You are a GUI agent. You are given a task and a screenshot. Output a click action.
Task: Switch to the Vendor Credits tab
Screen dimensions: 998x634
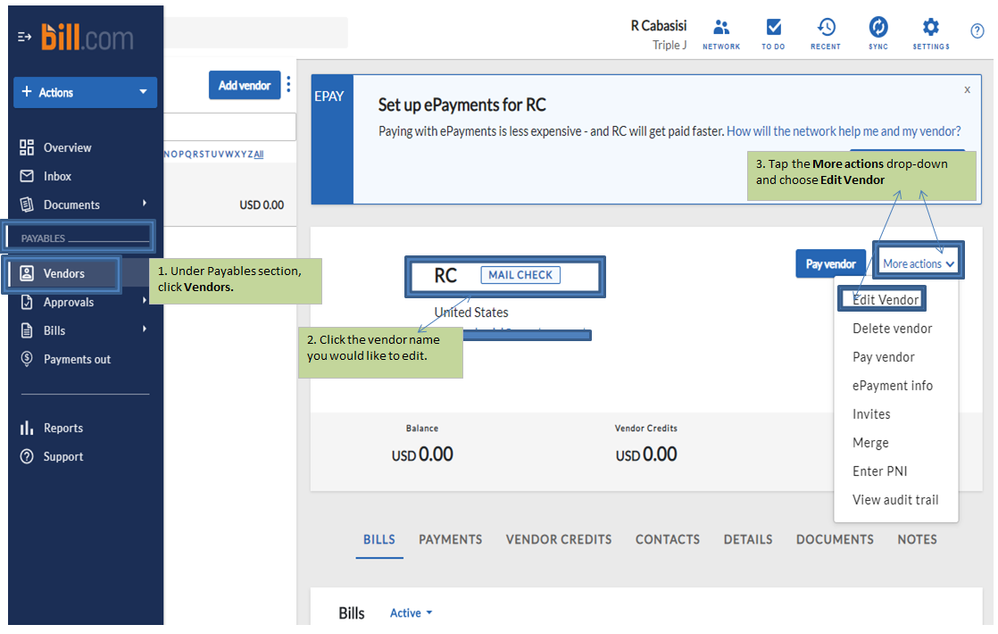point(559,539)
